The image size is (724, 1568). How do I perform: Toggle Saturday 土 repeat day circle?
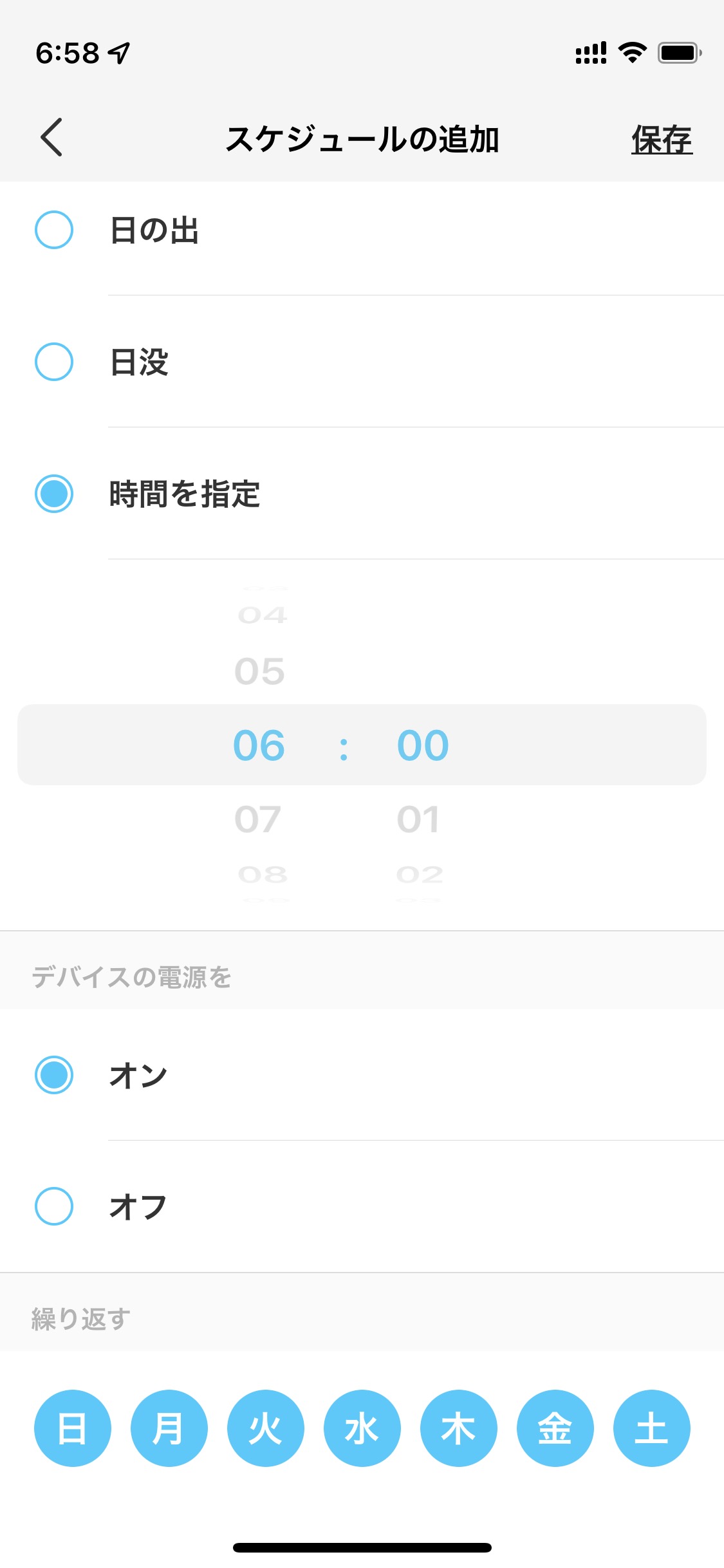pos(652,1428)
